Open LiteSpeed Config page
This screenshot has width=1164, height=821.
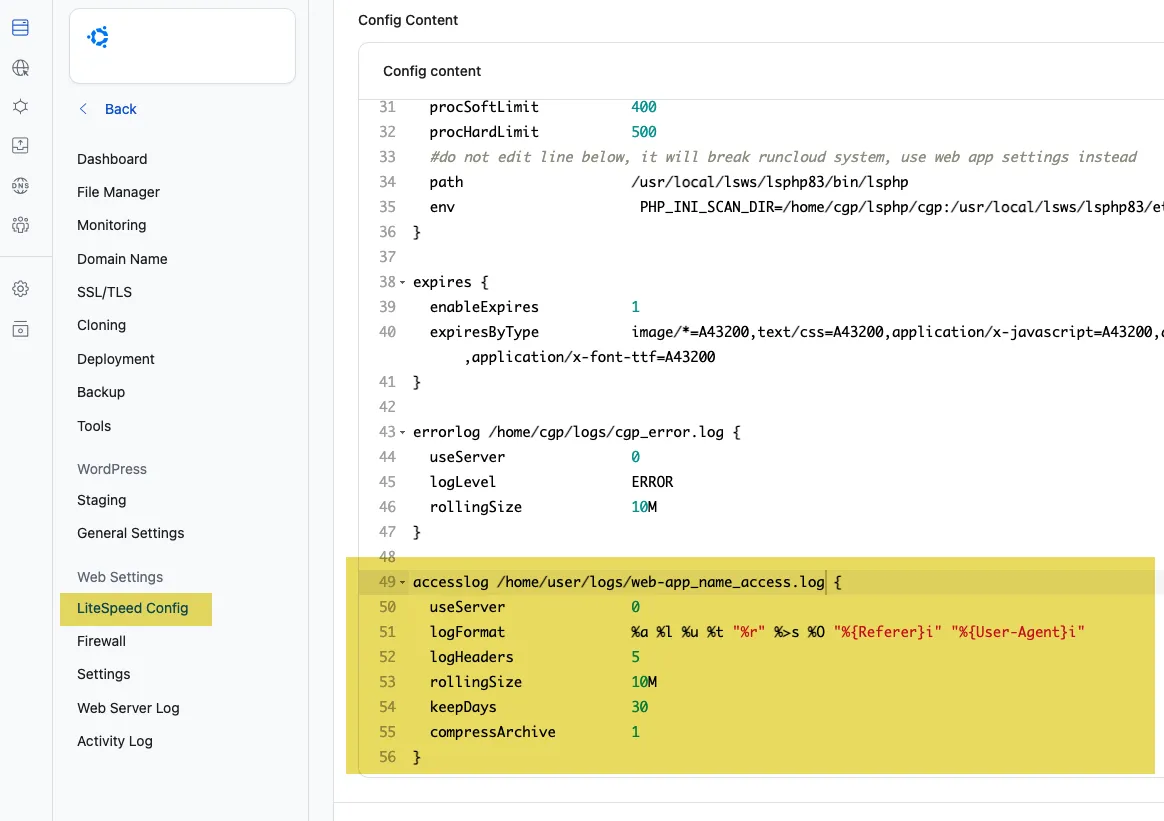pyautogui.click(x=132, y=608)
